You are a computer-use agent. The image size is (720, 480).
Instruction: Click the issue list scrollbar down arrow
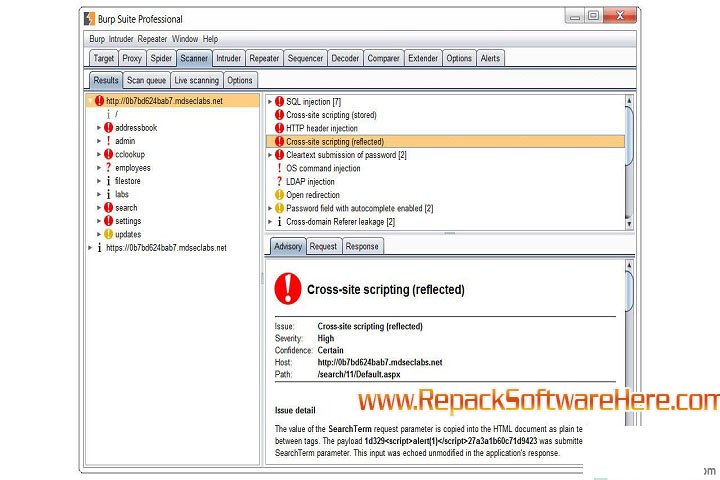tap(629, 224)
